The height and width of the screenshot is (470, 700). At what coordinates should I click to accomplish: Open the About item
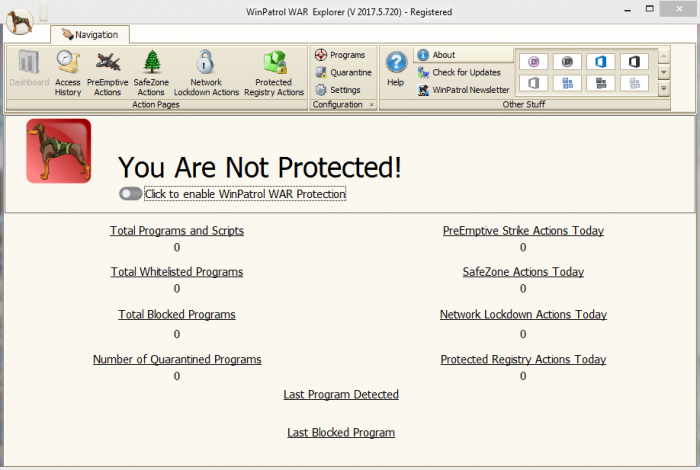[463, 55]
